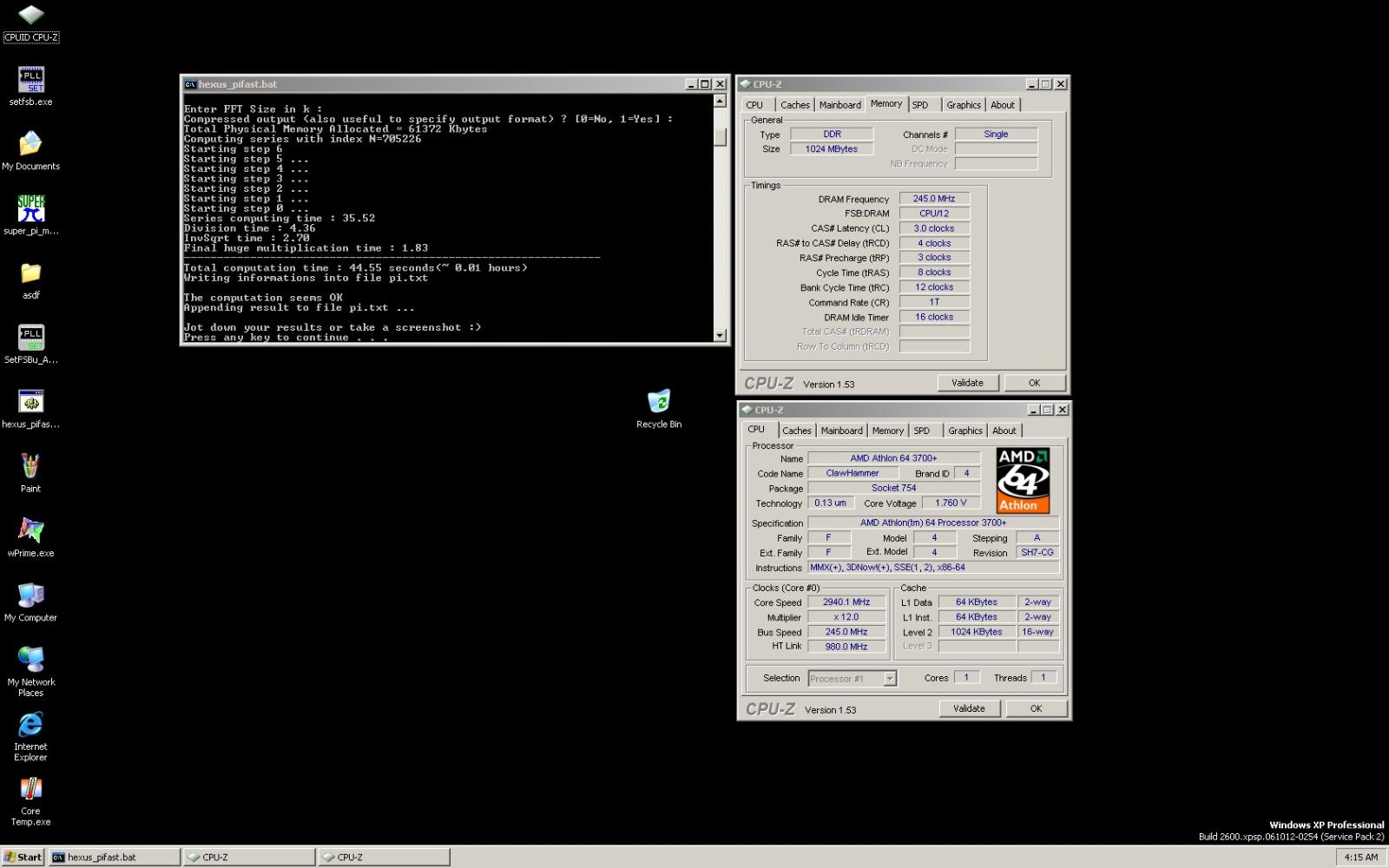
Task: Expand the Processor #1 selection dropdown
Action: point(890,679)
